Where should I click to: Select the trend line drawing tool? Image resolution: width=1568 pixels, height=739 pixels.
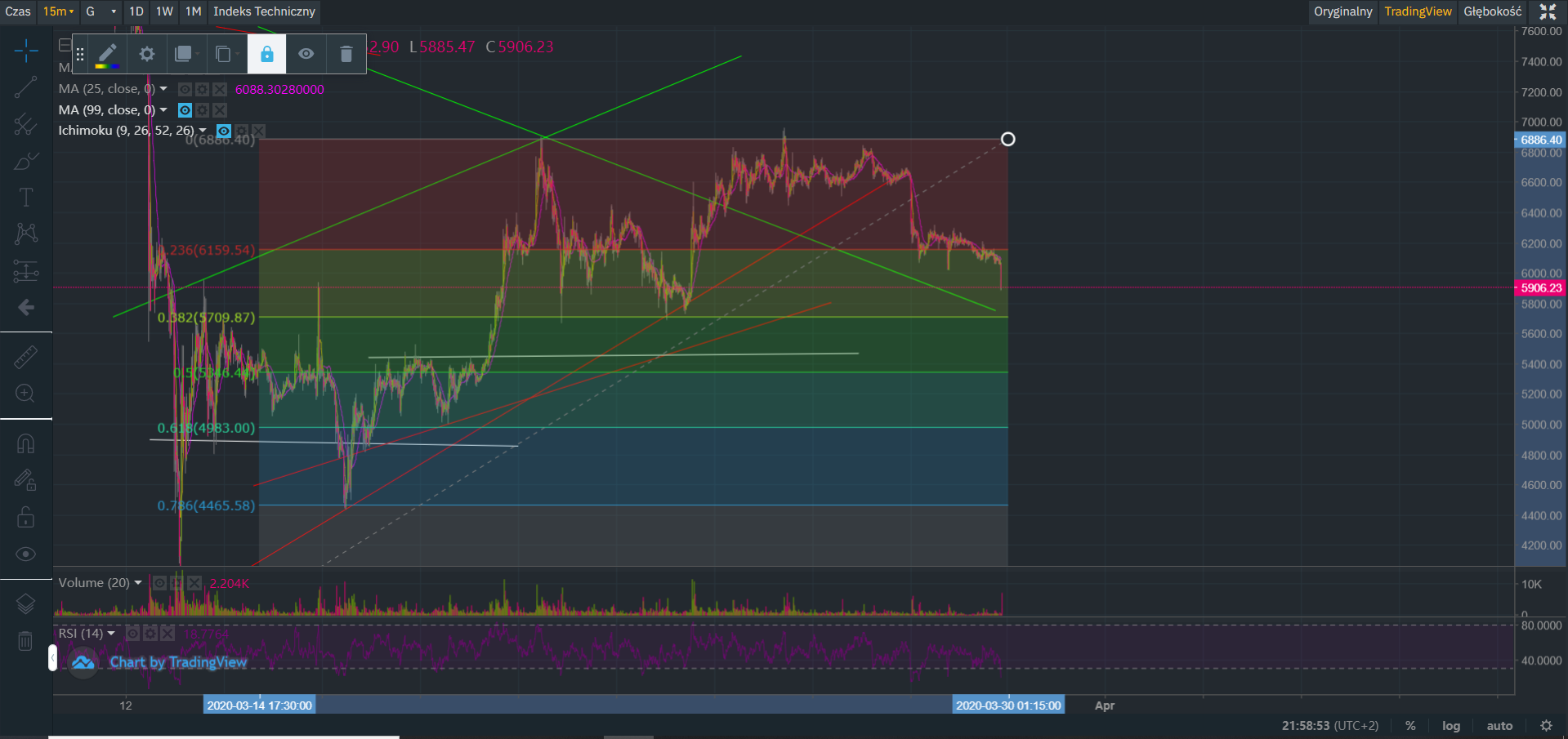25,87
